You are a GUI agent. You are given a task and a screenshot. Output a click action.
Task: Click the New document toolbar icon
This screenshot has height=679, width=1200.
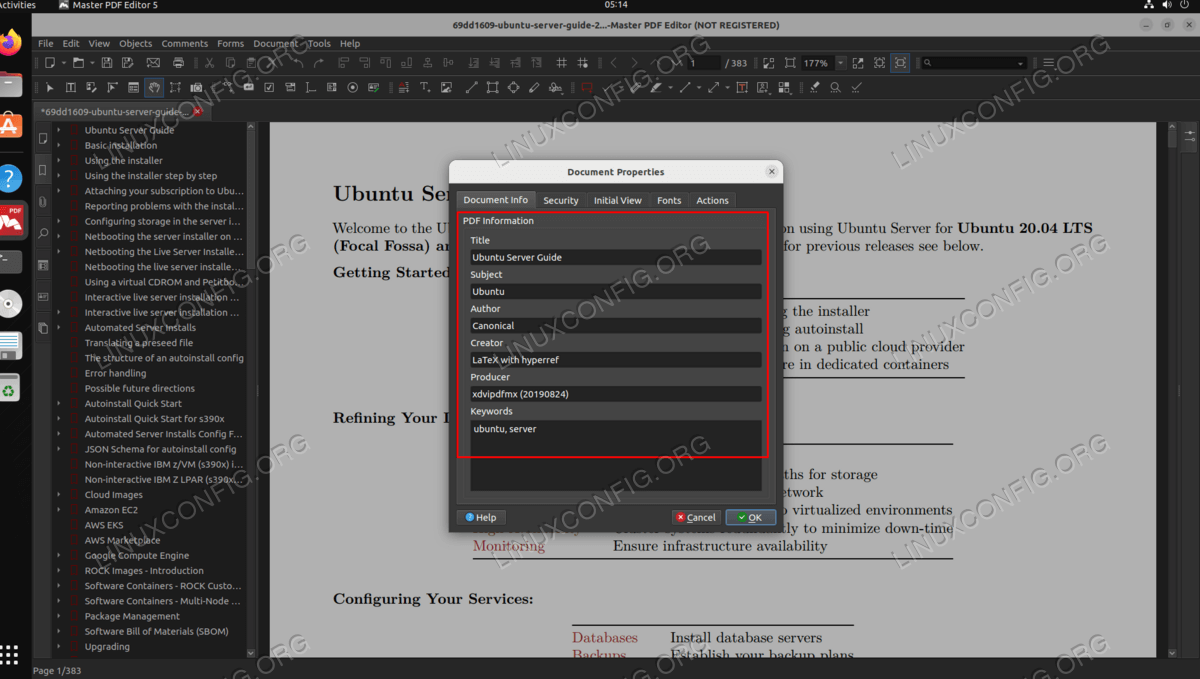click(49, 62)
